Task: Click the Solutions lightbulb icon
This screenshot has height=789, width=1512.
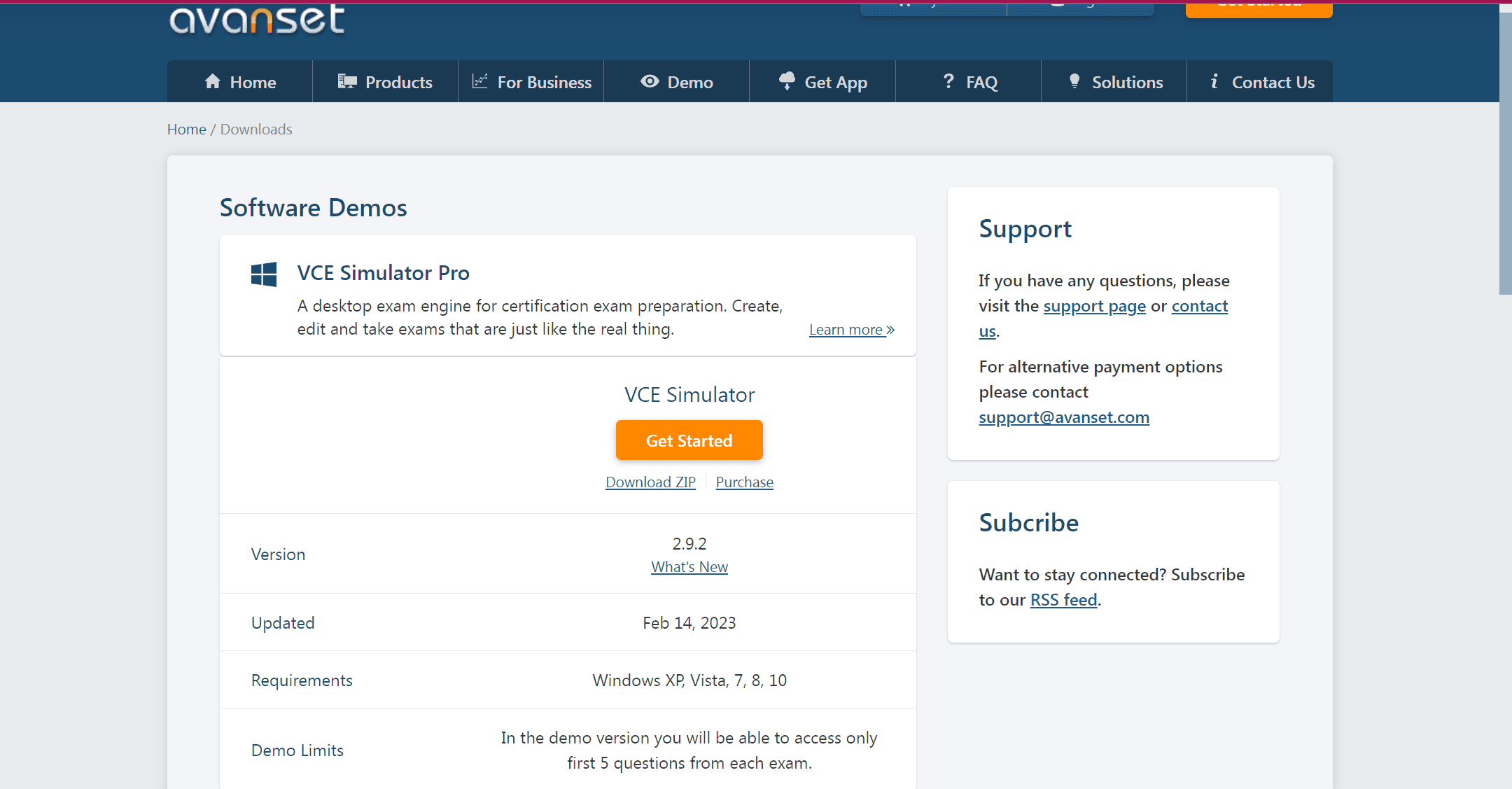Action: [x=1074, y=81]
